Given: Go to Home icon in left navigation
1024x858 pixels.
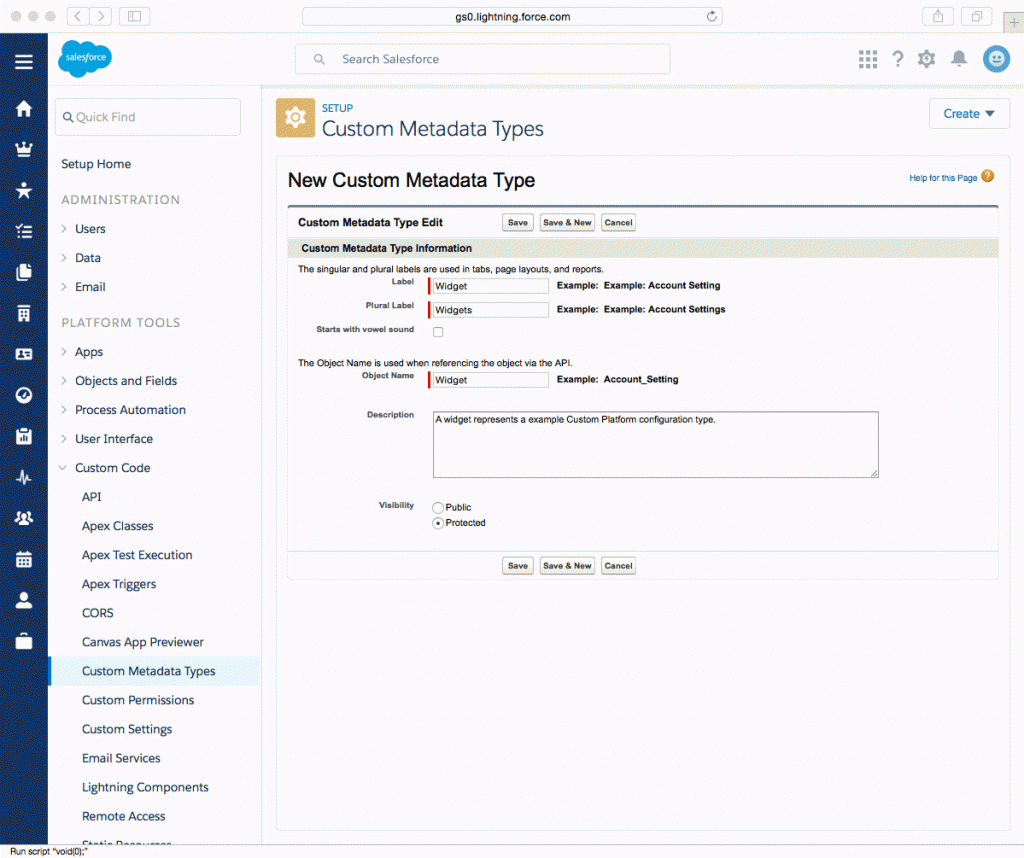Looking at the screenshot, I should pos(24,108).
